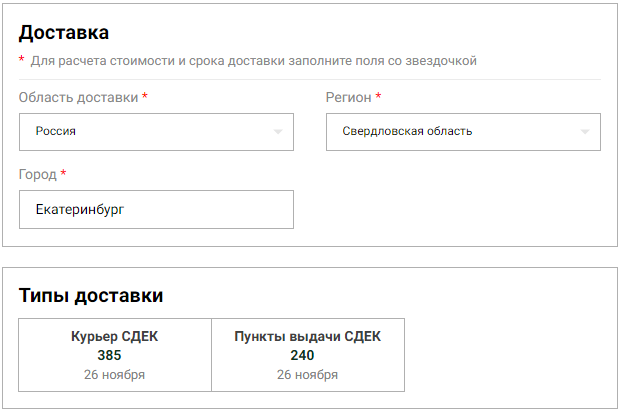622x413 pixels.
Task: Click the hint text about required starred fields
Action: 253,61
